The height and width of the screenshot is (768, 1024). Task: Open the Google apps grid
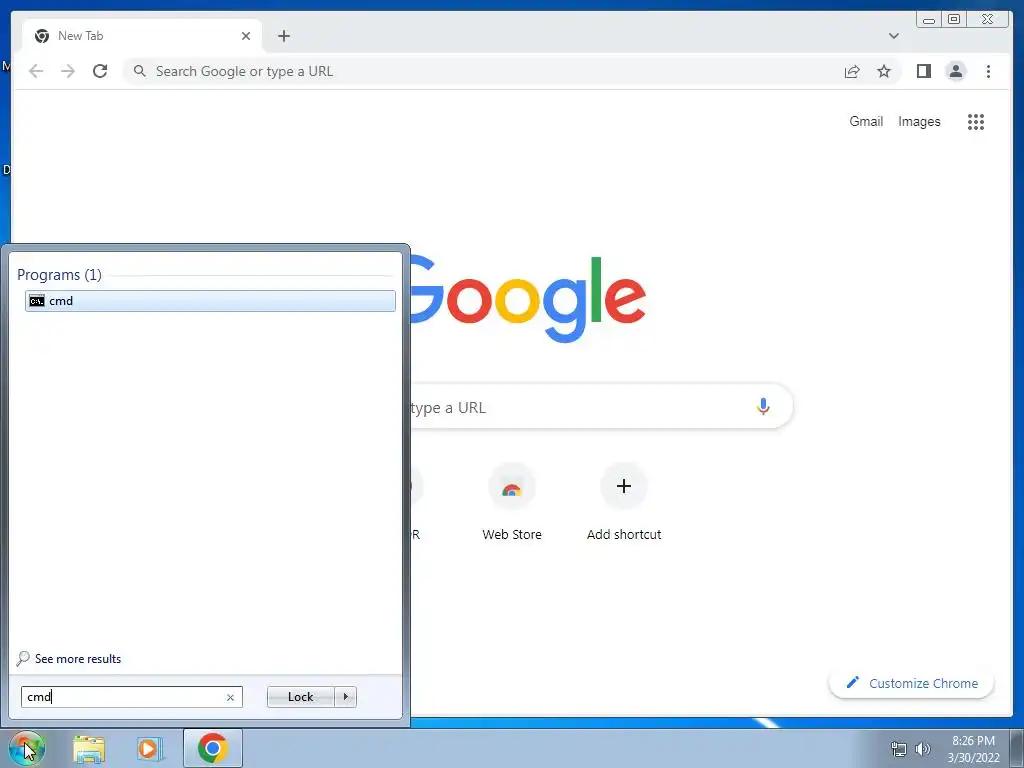[x=976, y=121]
